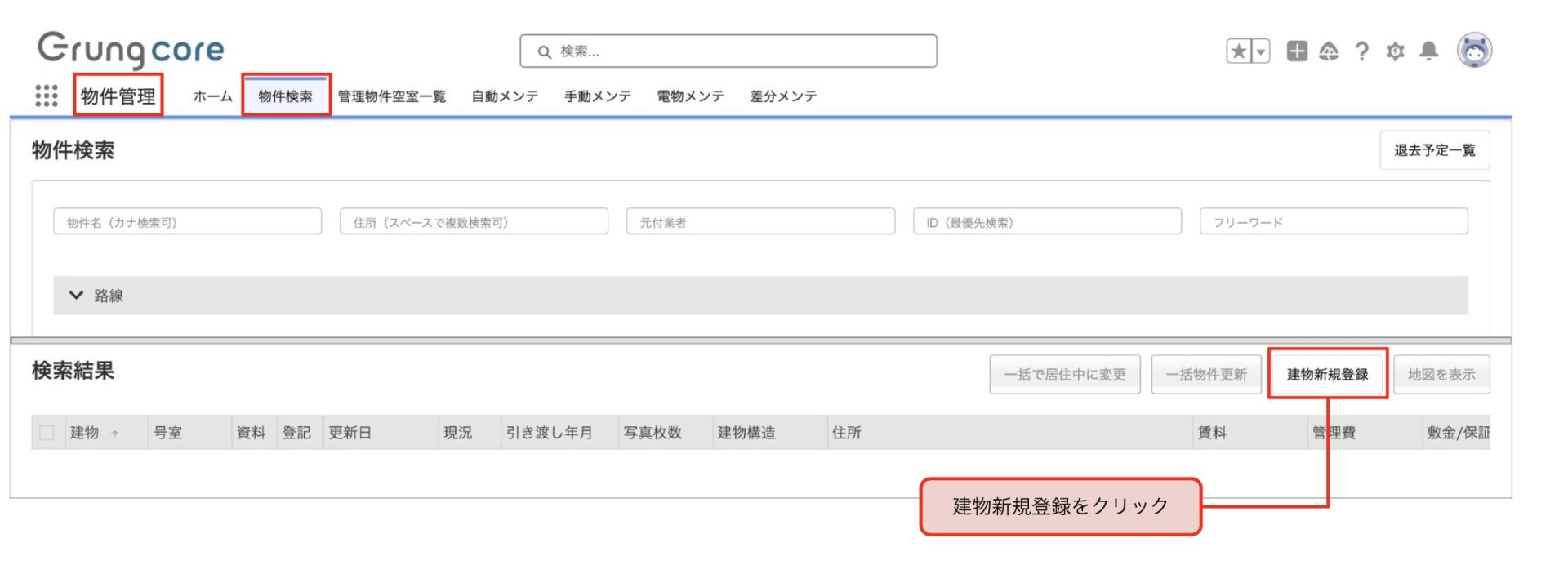
Task: Click the 建物新規登録 button
Action: click(x=1327, y=374)
